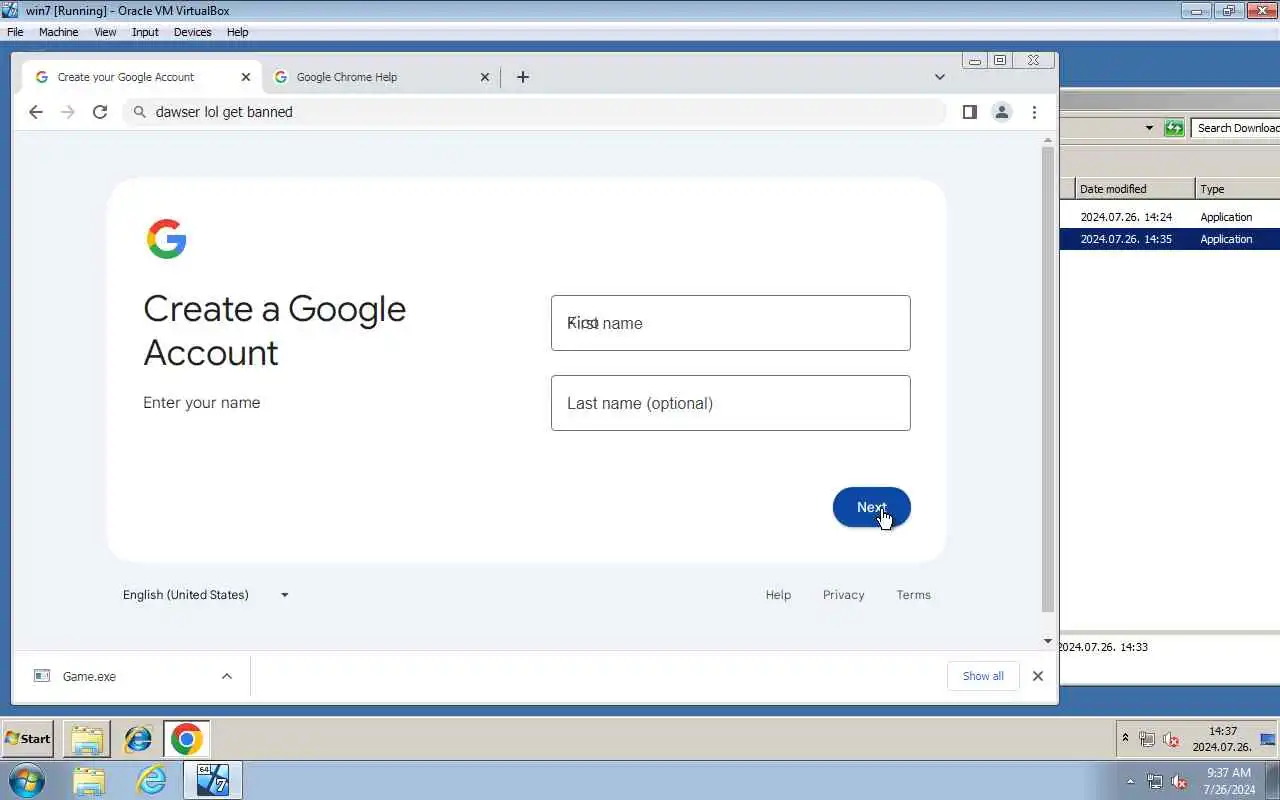Click the guest tray muted volume icon

(1170, 740)
